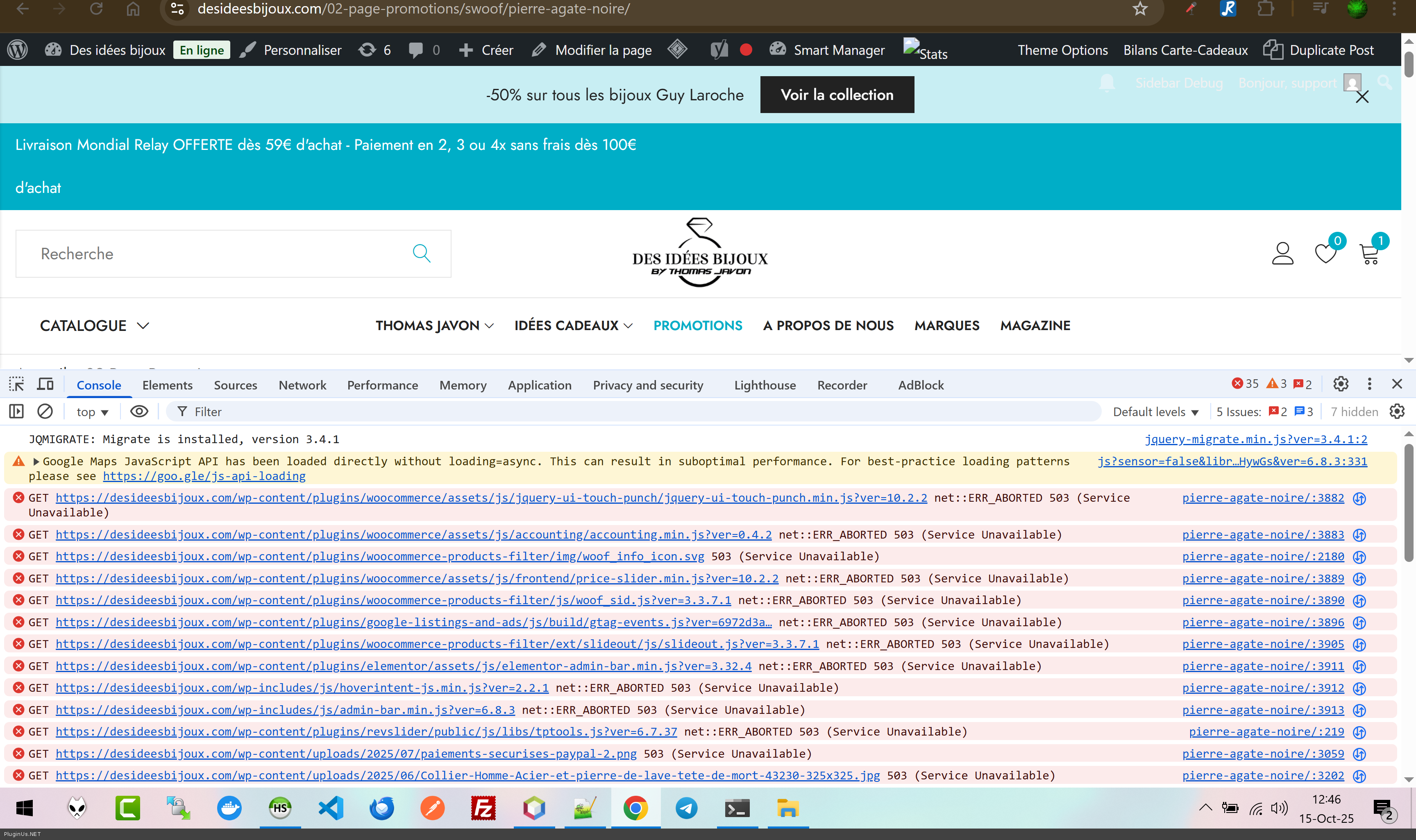
Task: Bookmark this page with the star icon
Action: [1140, 9]
